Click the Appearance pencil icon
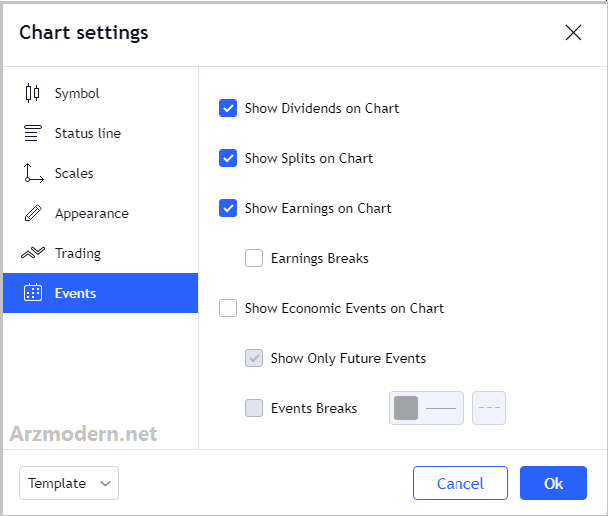 tap(33, 213)
